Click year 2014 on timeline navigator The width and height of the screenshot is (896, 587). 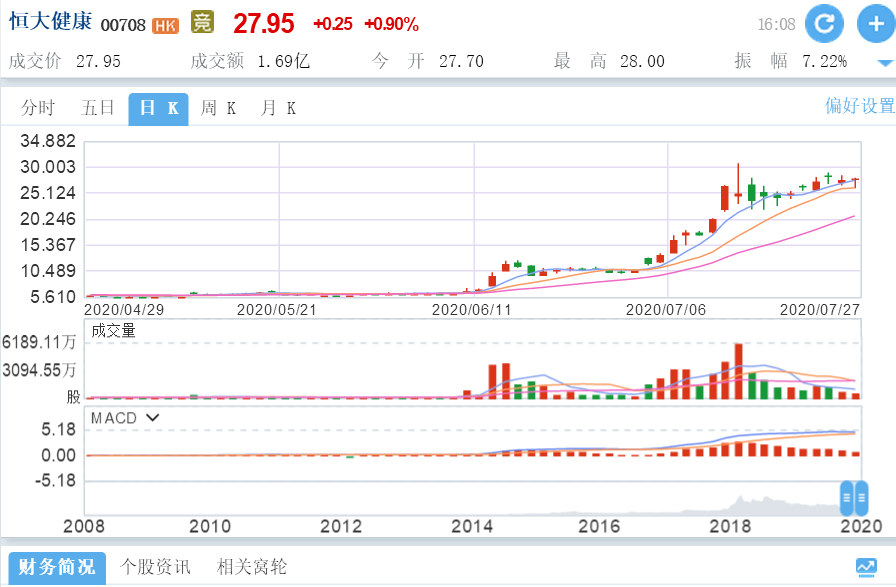pos(472,526)
